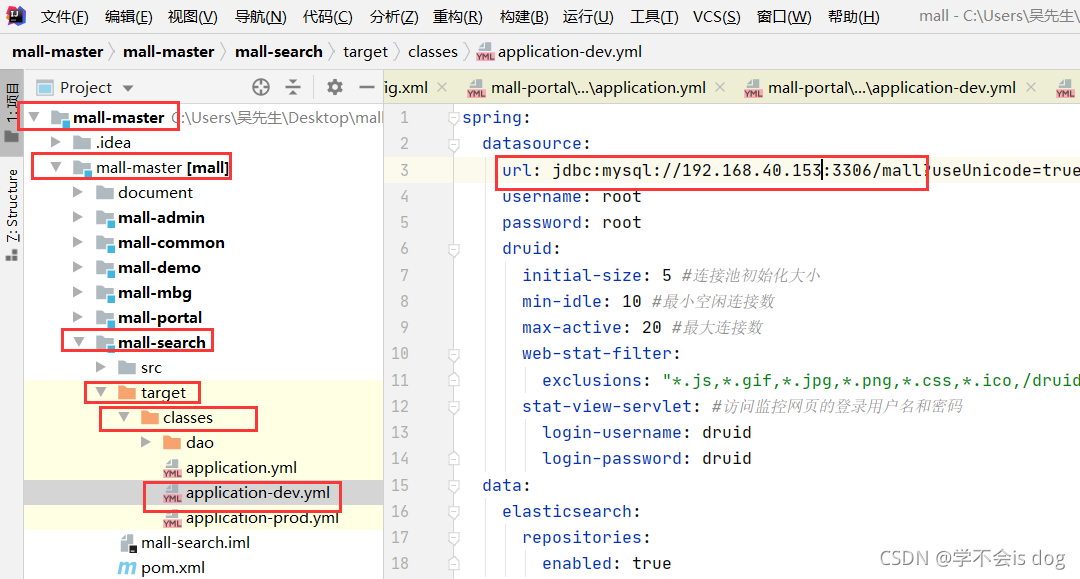The width and height of the screenshot is (1080, 579).
Task: Collapse the mall-master [mall] tree node
Action: (x=56, y=166)
